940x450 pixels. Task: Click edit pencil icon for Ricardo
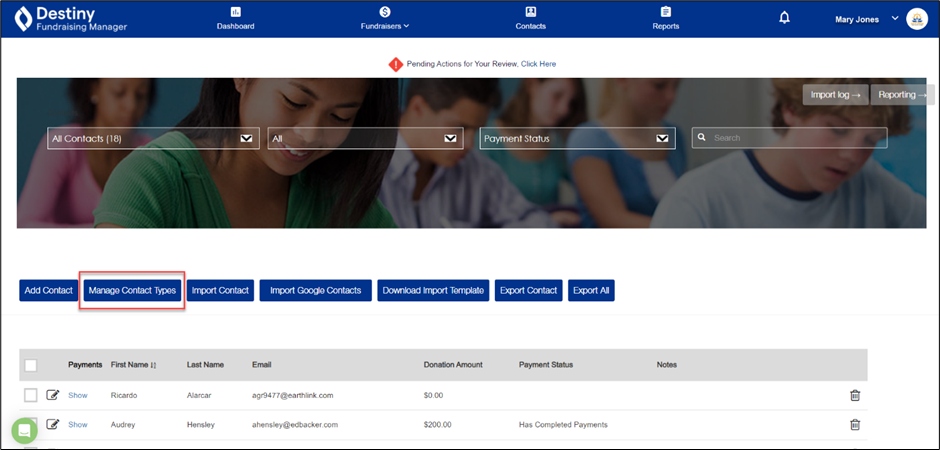tap(53, 395)
